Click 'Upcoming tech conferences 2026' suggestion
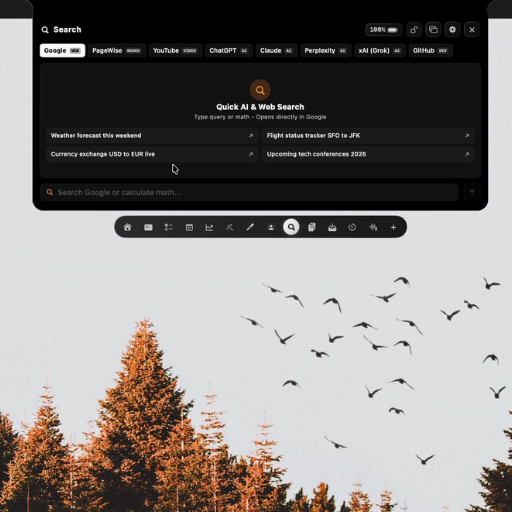Viewport: 512px width, 512px height. tap(368, 154)
